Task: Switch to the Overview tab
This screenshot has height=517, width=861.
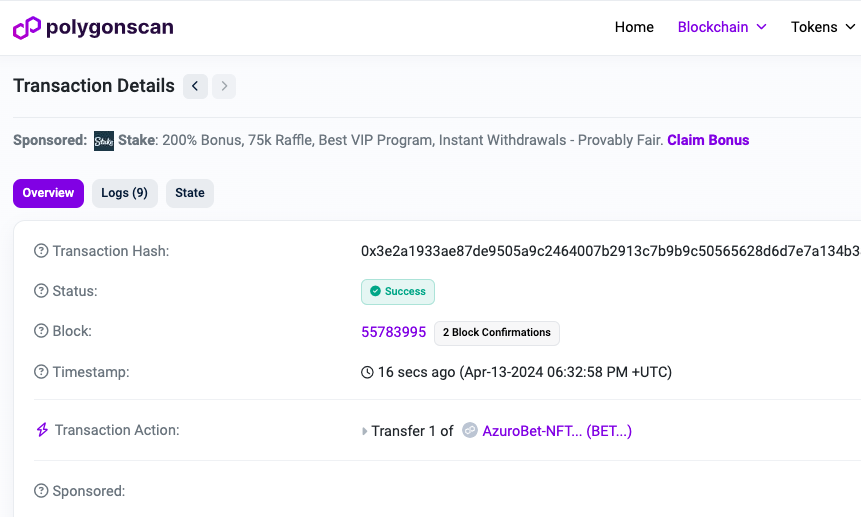Action: click(x=48, y=193)
